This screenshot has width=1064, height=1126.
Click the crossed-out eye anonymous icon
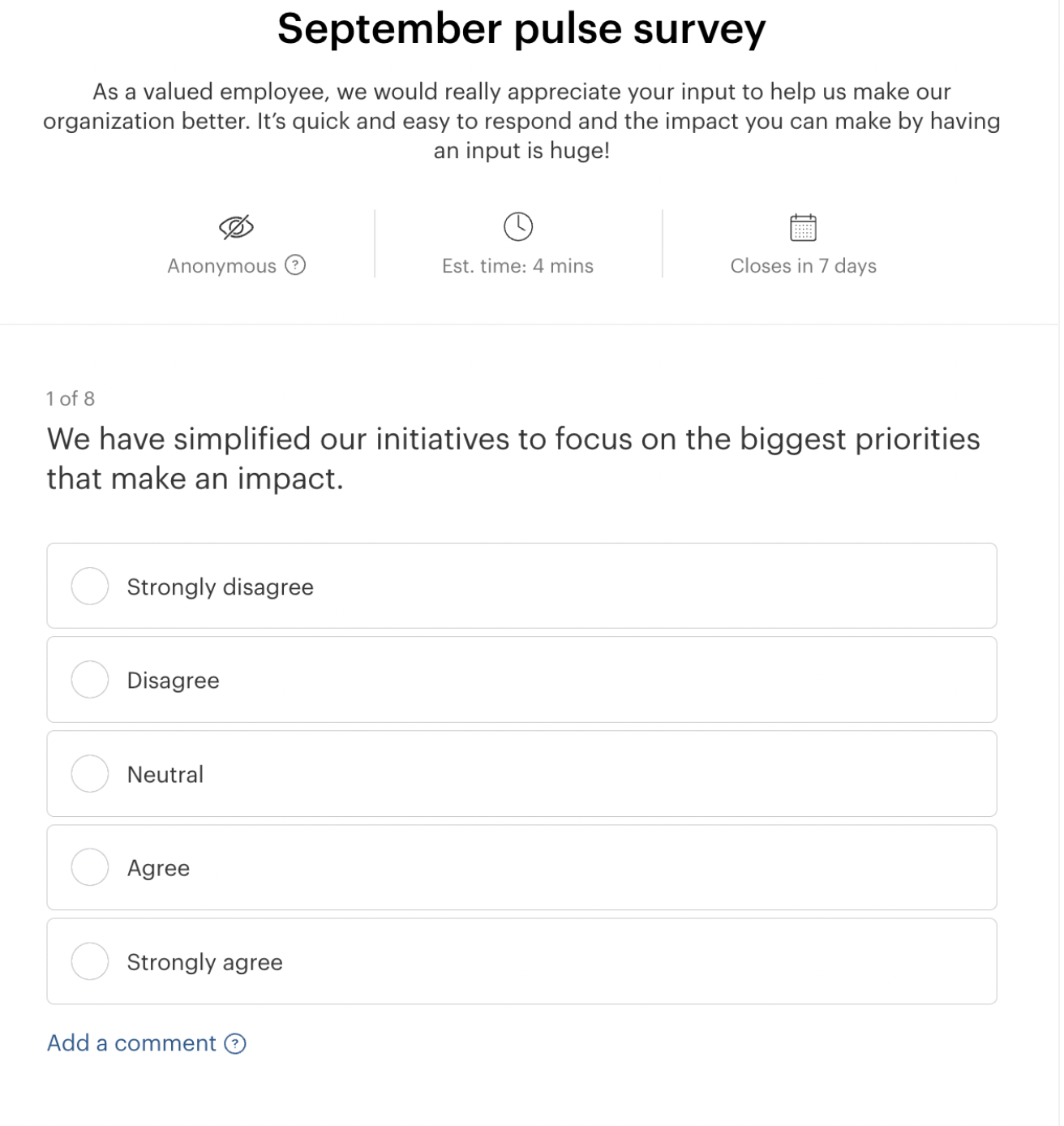point(236,228)
